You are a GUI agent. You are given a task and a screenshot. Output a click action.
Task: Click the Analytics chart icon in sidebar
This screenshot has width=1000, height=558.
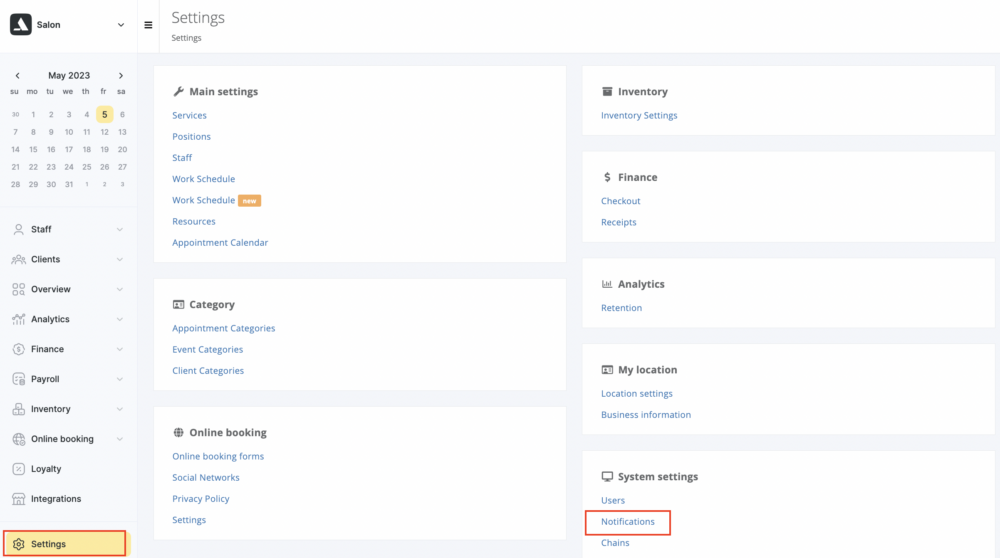(x=18, y=319)
